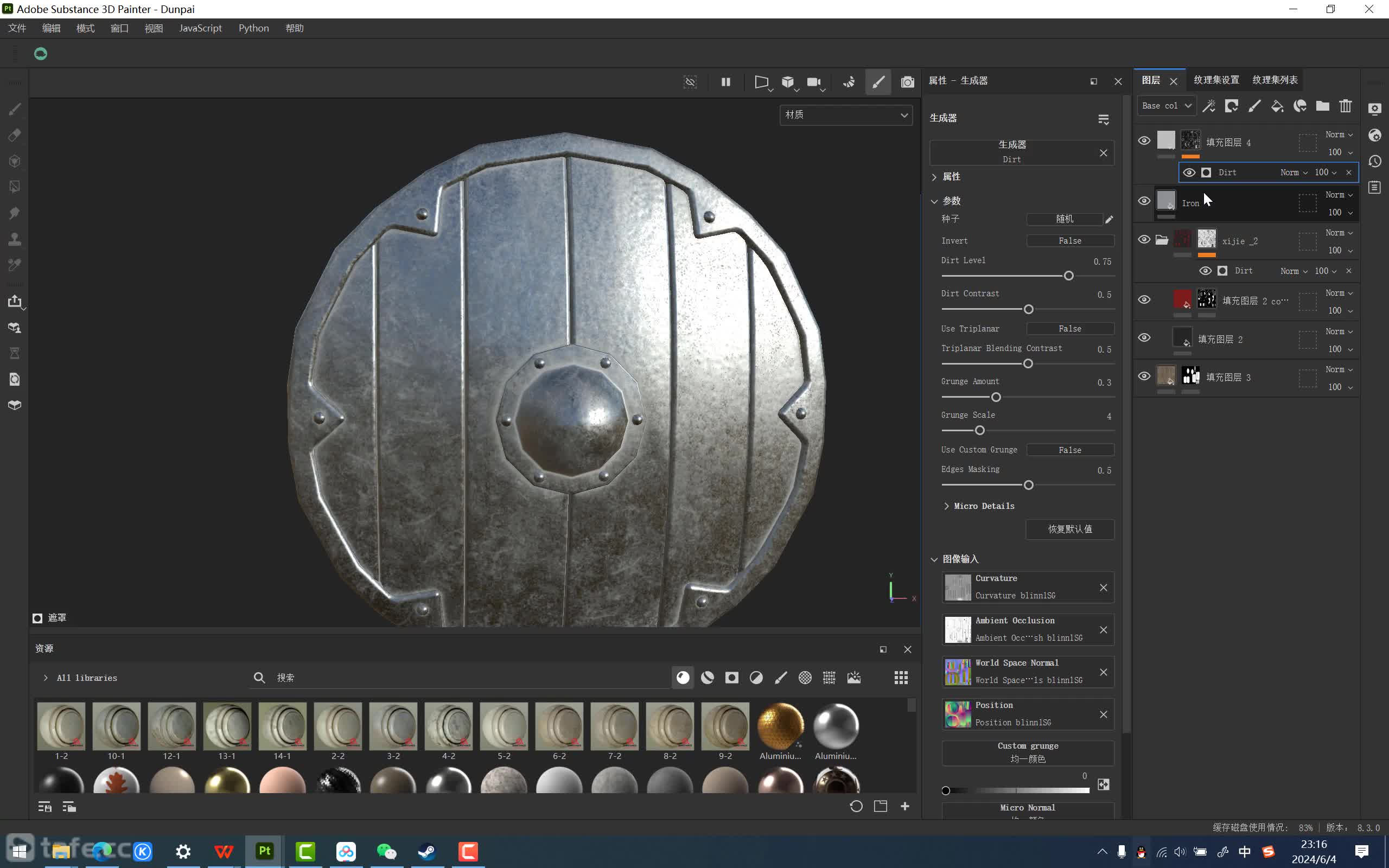
Task: Delete layer with trash icon
Action: (1346, 106)
